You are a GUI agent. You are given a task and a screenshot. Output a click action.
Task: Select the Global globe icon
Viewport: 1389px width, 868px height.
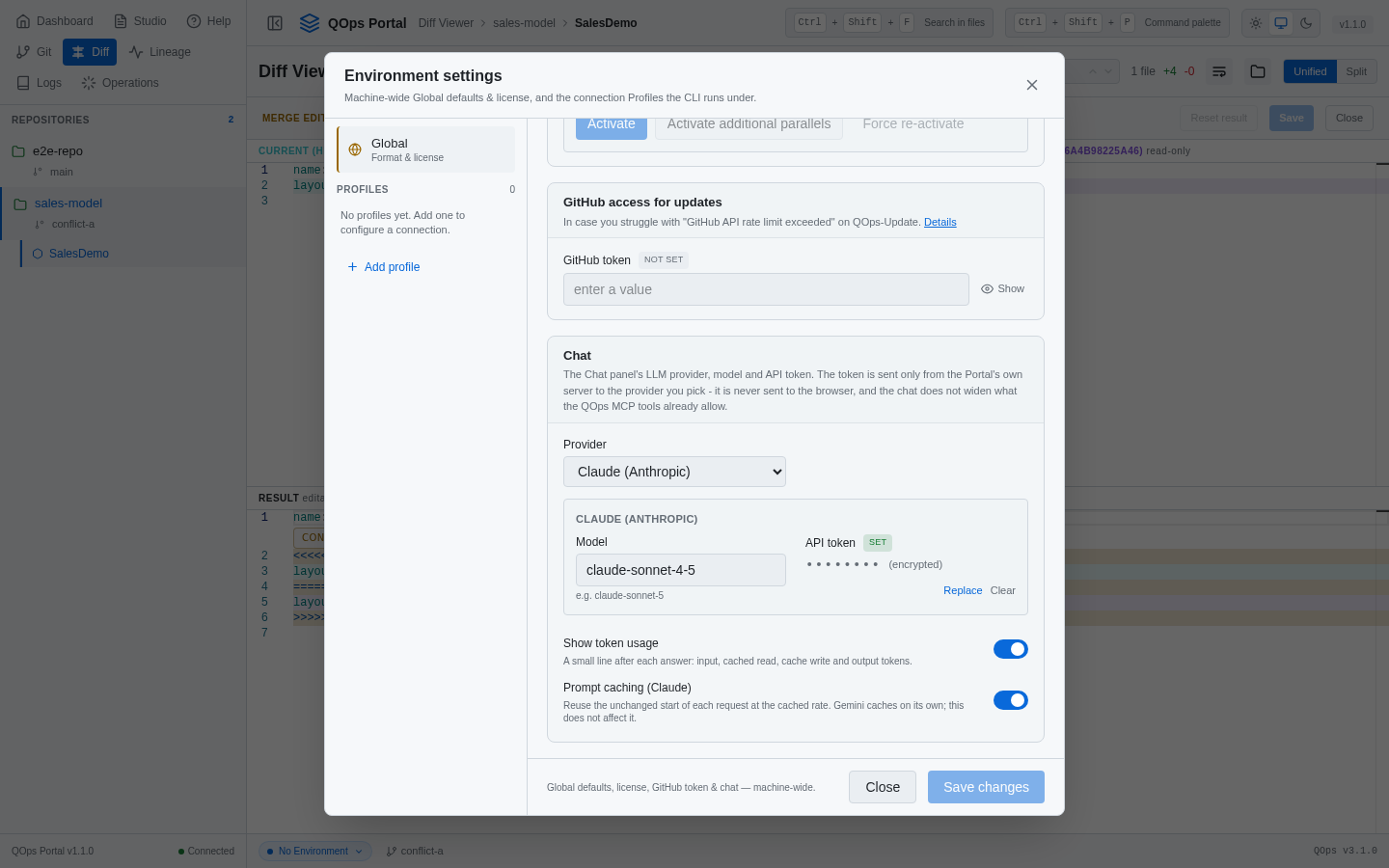[355, 149]
